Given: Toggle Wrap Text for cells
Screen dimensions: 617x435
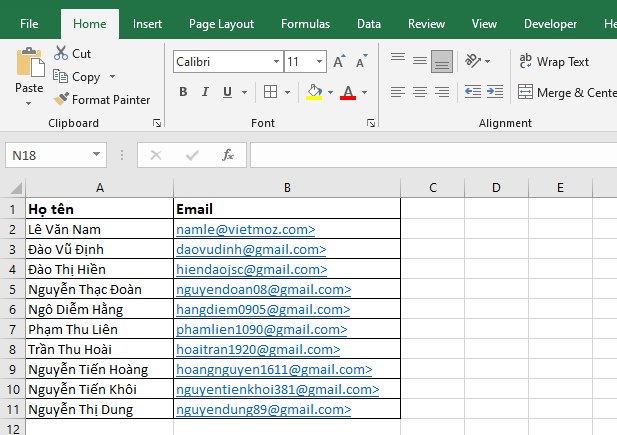Looking at the screenshot, I should pos(554,62).
